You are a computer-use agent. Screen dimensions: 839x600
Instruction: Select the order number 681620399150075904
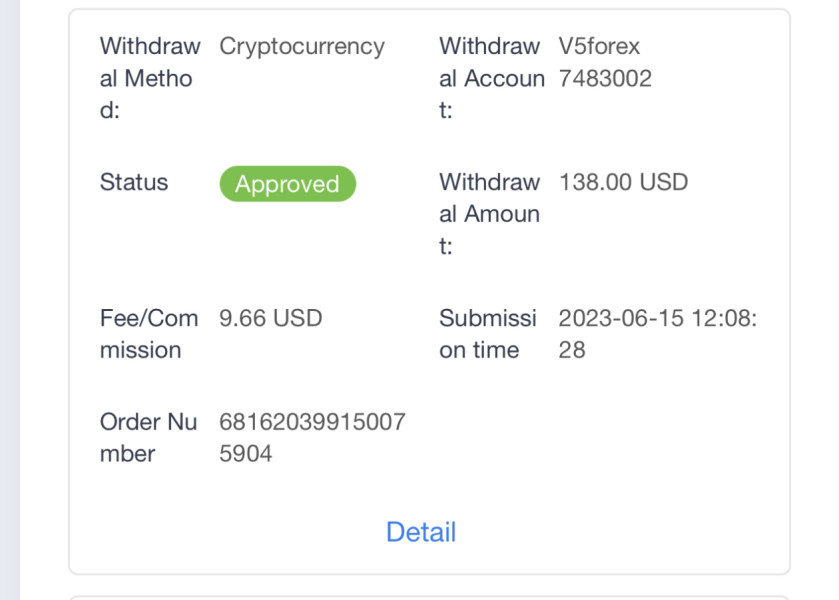[312, 422]
